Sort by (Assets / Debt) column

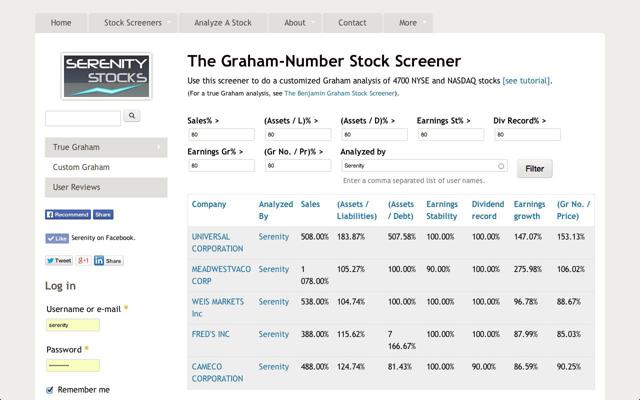tap(401, 210)
